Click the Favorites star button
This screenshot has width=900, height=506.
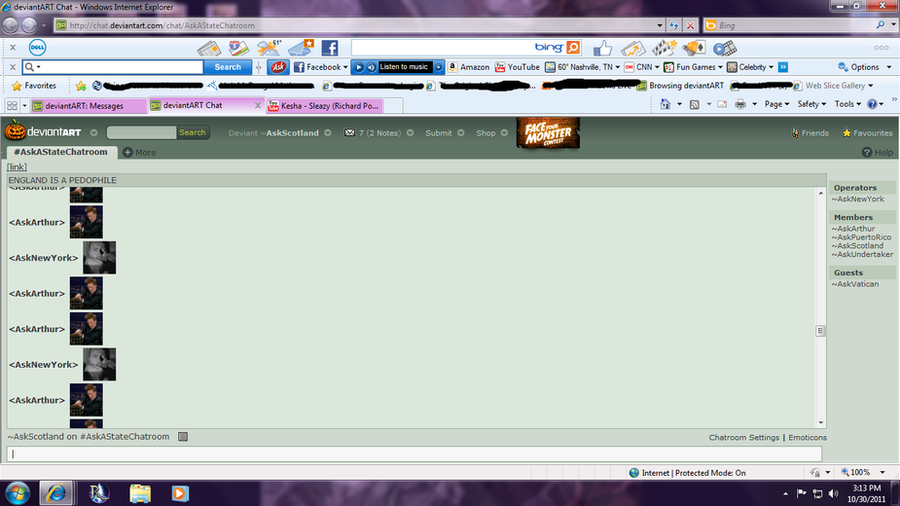[34, 85]
